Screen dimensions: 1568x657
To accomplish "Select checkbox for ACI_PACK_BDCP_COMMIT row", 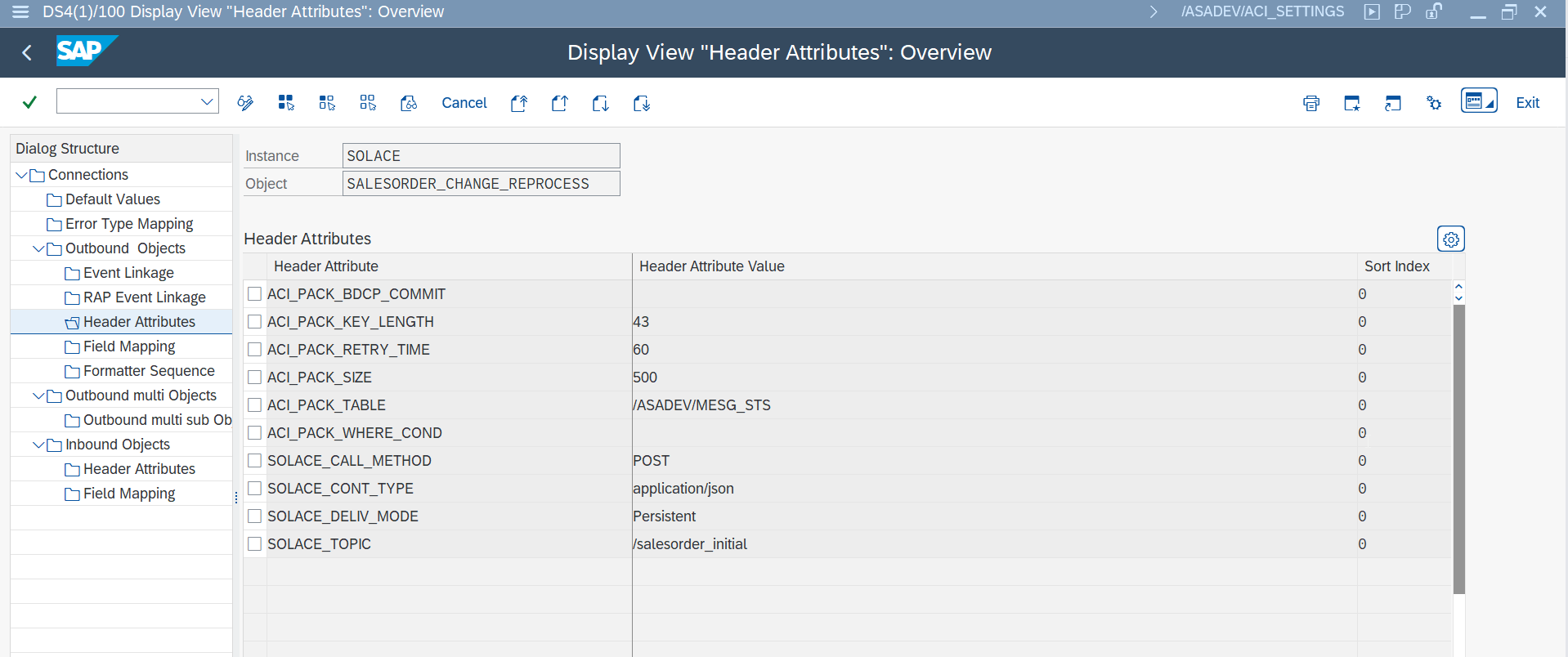I will coord(255,293).
